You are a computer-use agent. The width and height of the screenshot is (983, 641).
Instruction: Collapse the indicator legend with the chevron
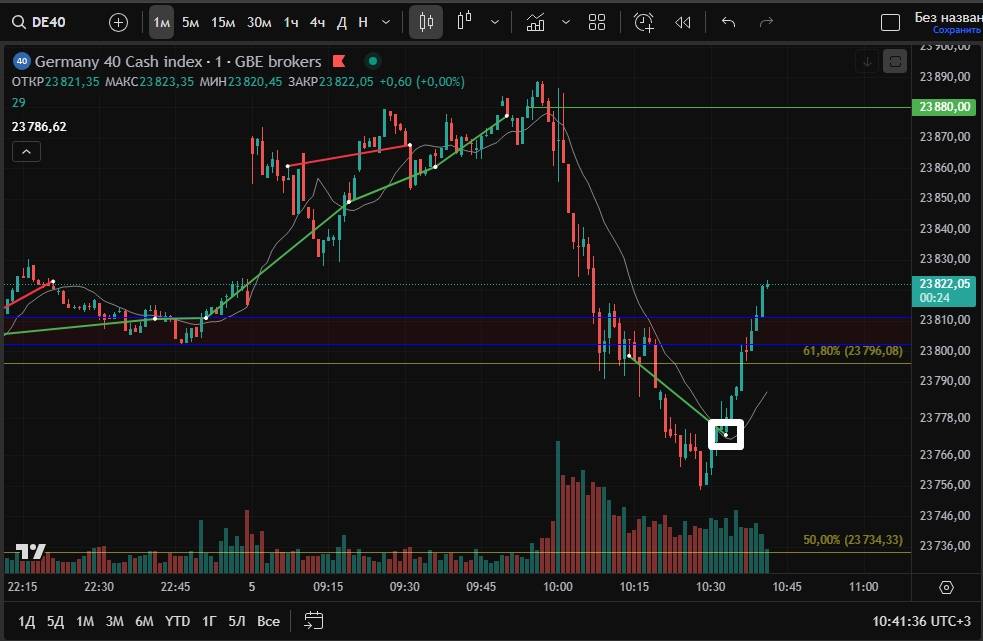tap(26, 152)
